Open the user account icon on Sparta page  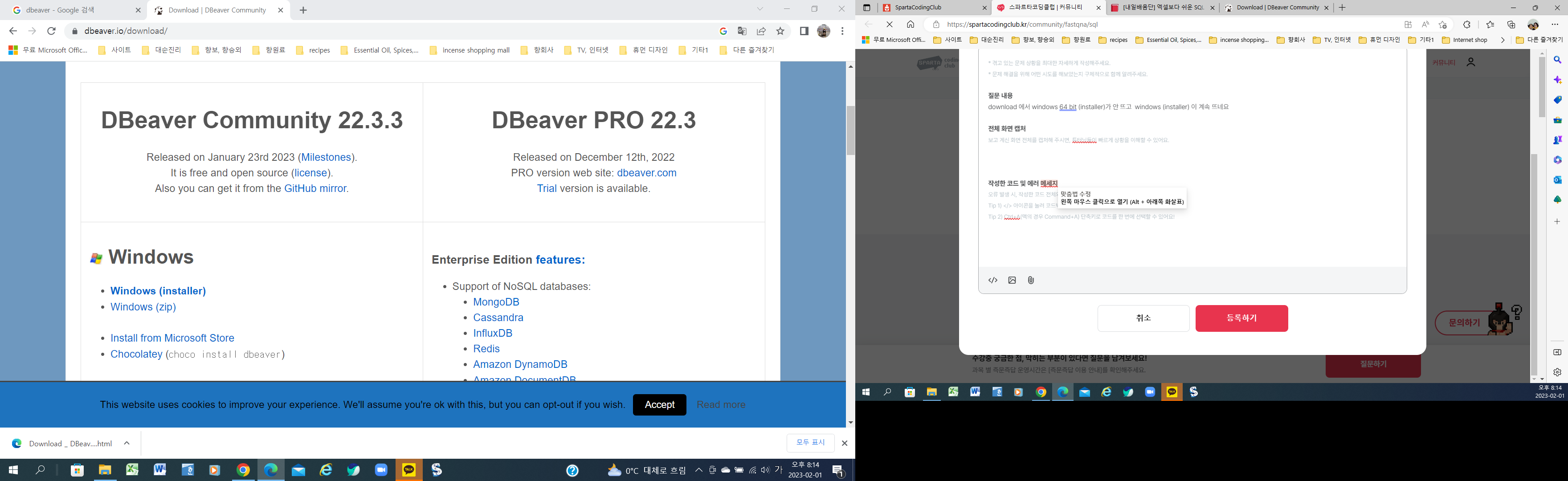(1471, 62)
